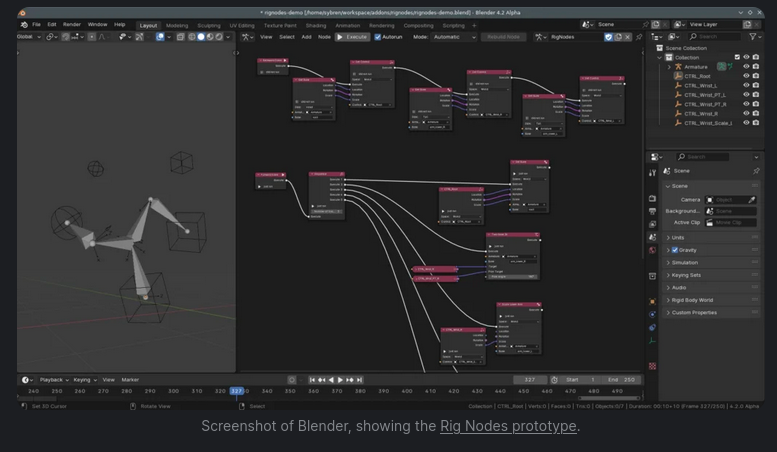Jump to the timeline end frame
The image size is (777, 452).
(360, 380)
